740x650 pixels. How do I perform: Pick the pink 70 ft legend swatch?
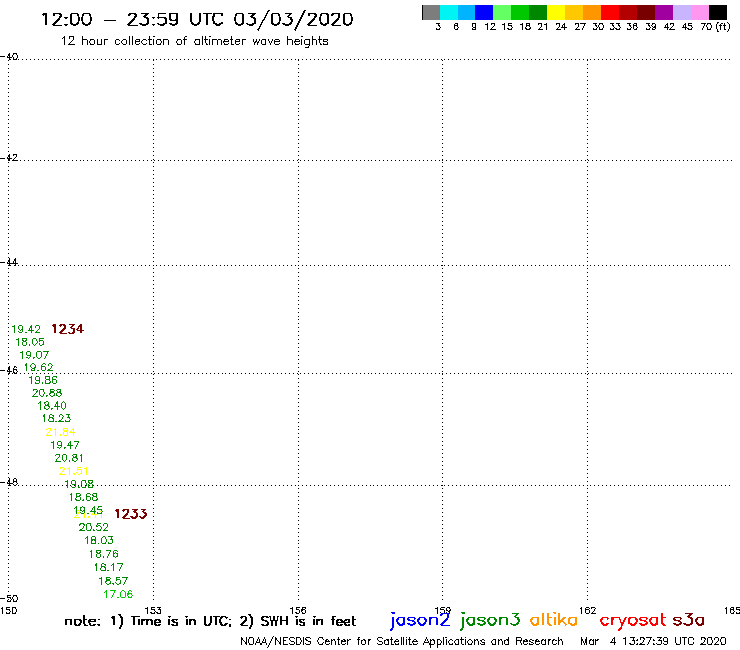point(699,12)
